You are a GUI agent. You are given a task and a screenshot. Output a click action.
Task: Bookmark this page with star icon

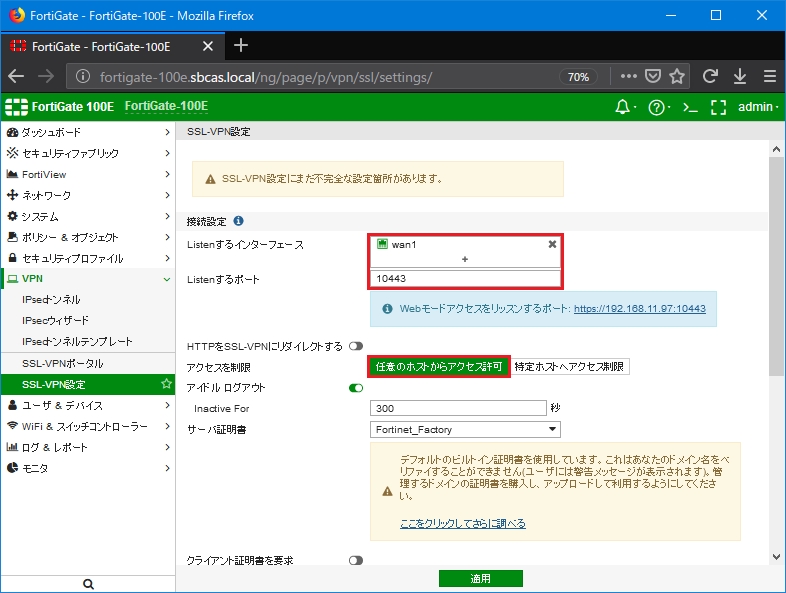pos(677,76)
